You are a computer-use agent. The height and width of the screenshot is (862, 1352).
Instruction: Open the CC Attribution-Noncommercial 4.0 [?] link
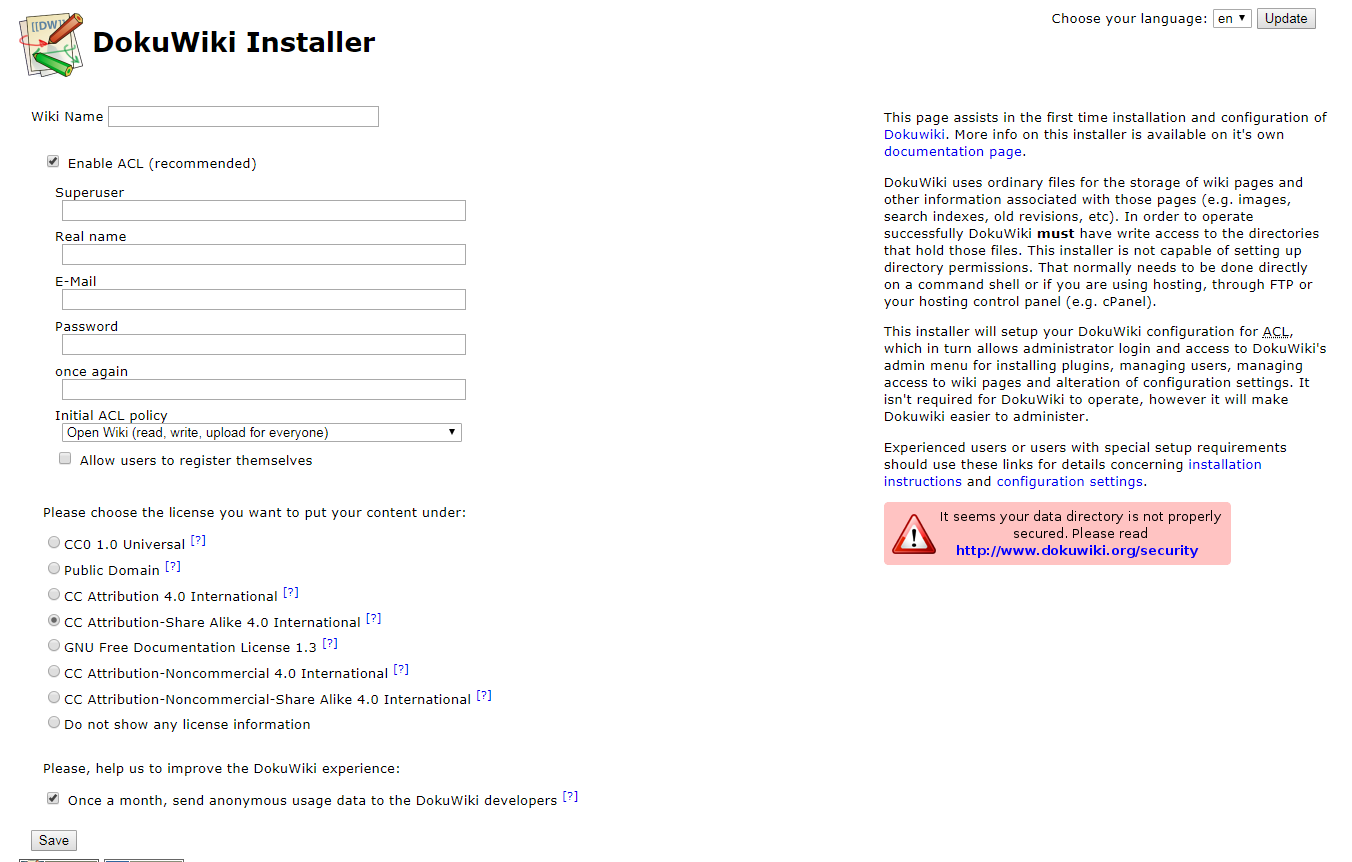[x=401, y=670]
